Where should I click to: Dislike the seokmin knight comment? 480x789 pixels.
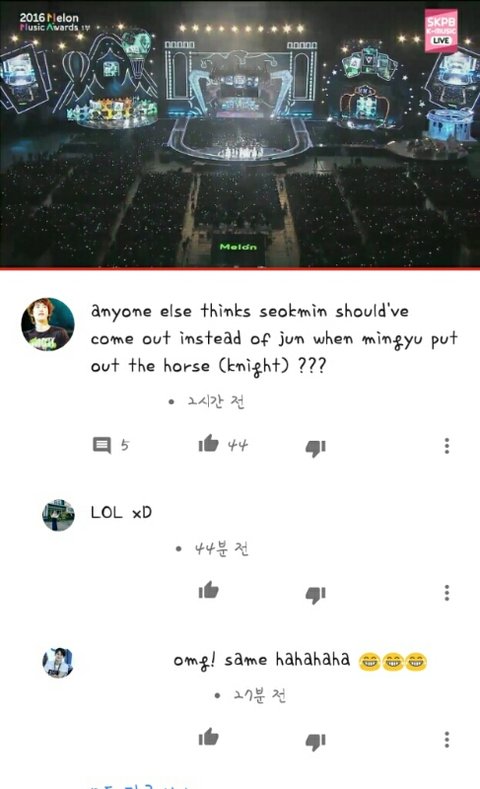pos(315,448)
